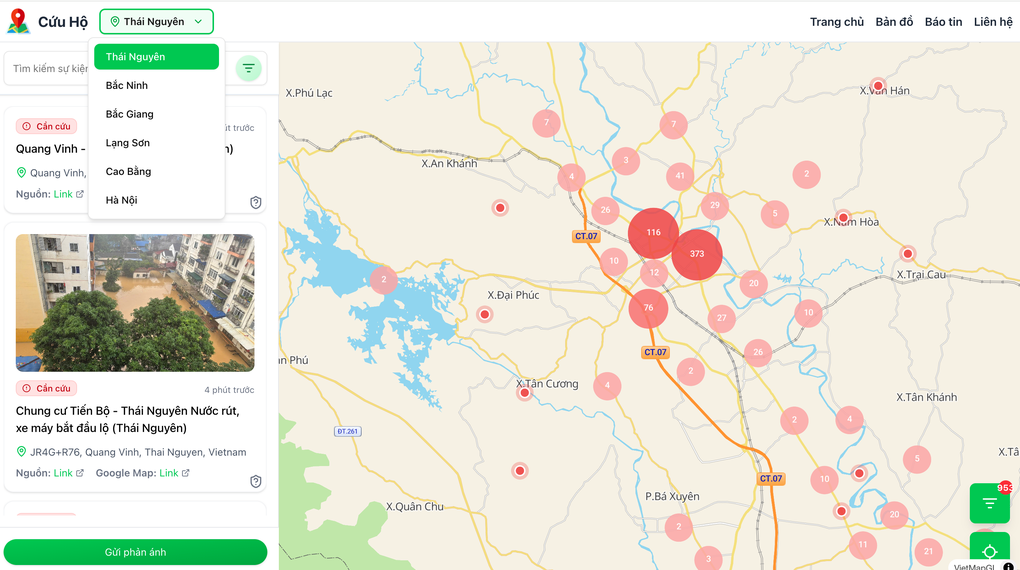Image resolution: width=1020 pixels, height=570 pixels.
Task: Choose Hà Nội in the province dropdown
Action: pyautogui.click(x=122, y=200)
